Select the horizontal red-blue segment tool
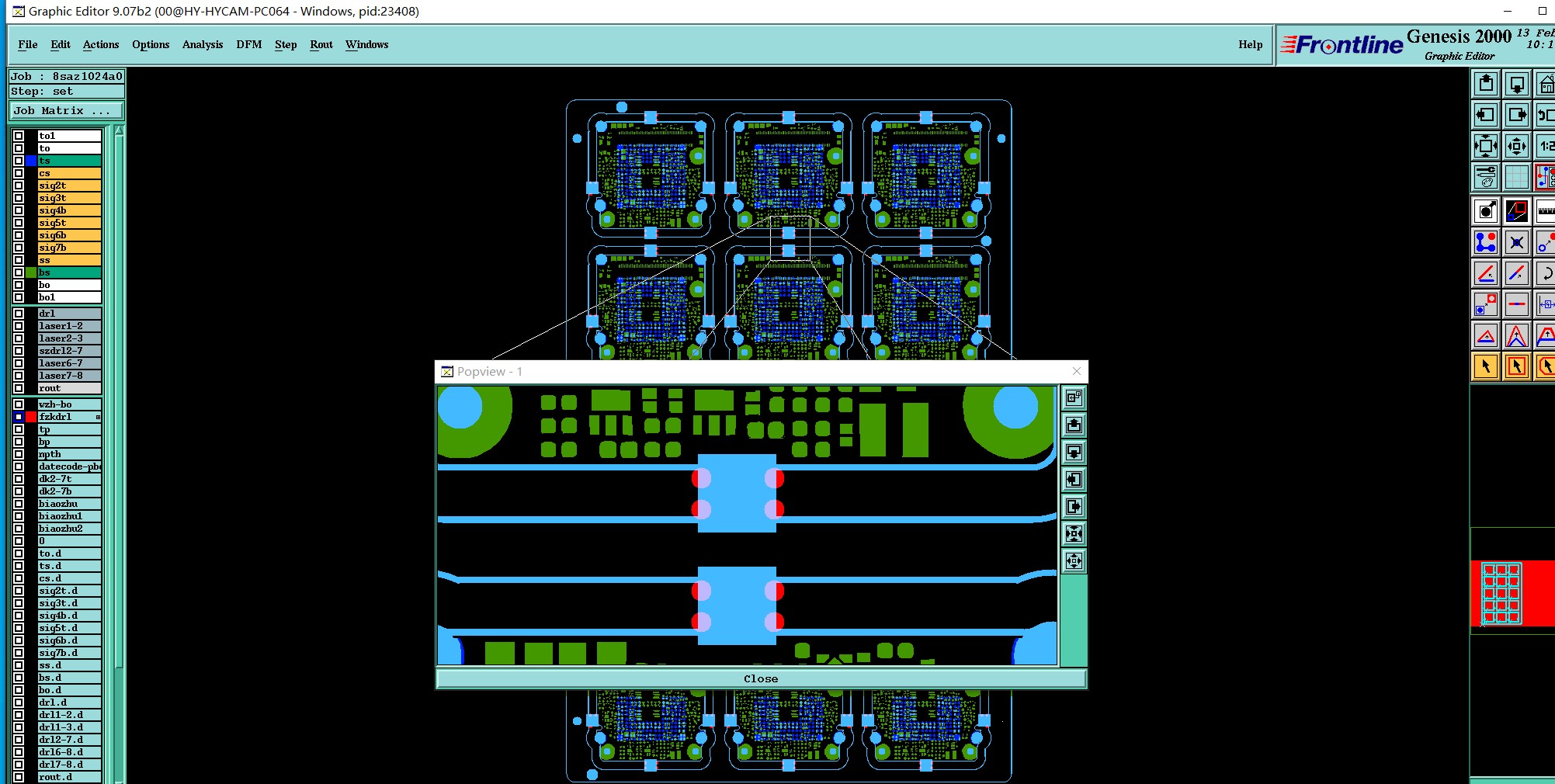Screen dimensions: 1555x784 1517,304
